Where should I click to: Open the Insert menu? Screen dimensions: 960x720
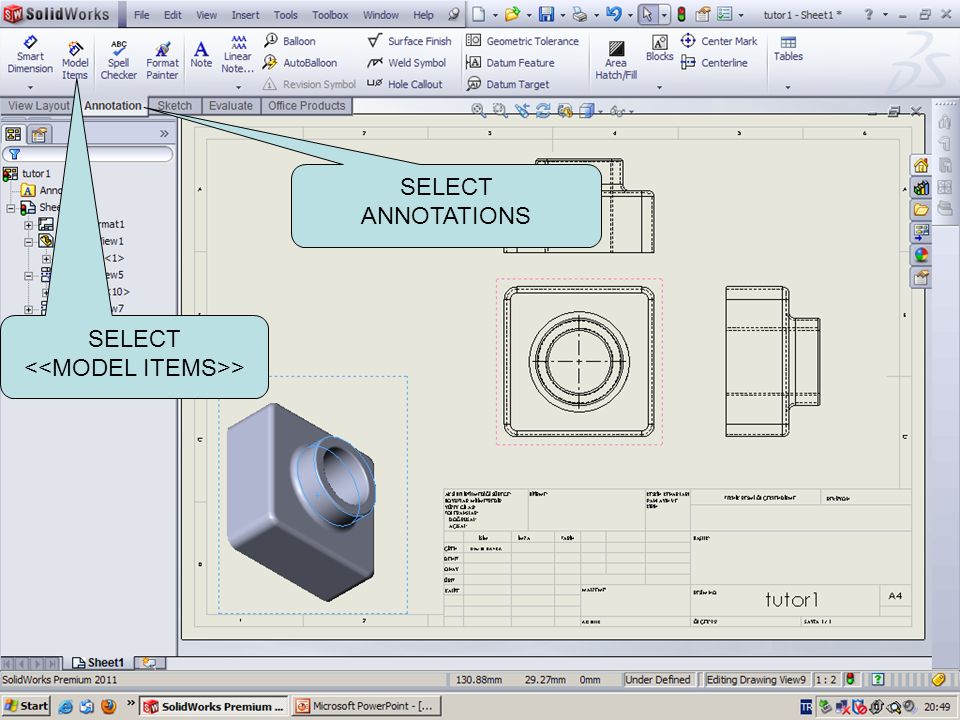[245, 15]
